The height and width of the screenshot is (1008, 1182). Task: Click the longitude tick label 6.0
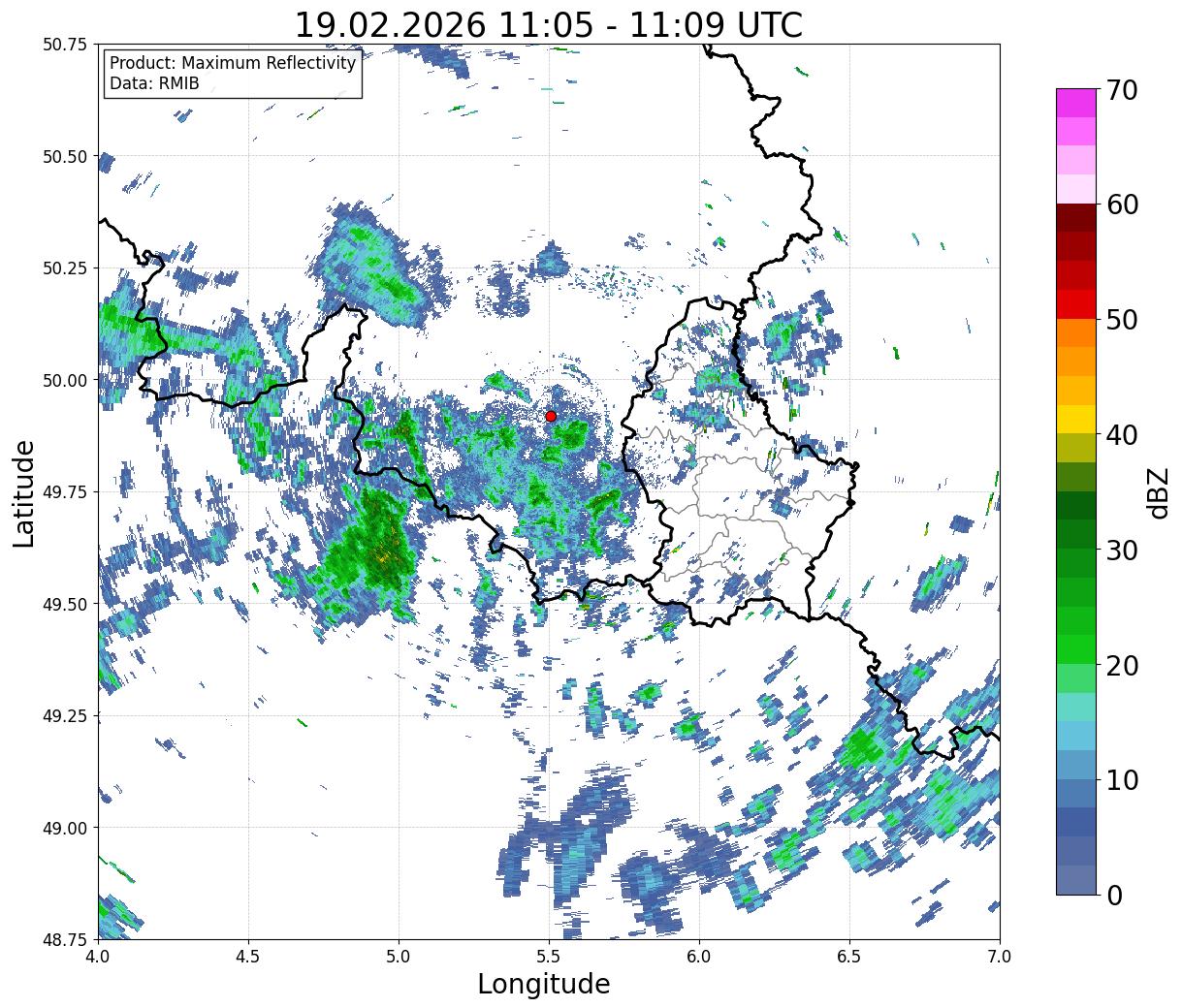click(699, 958)
